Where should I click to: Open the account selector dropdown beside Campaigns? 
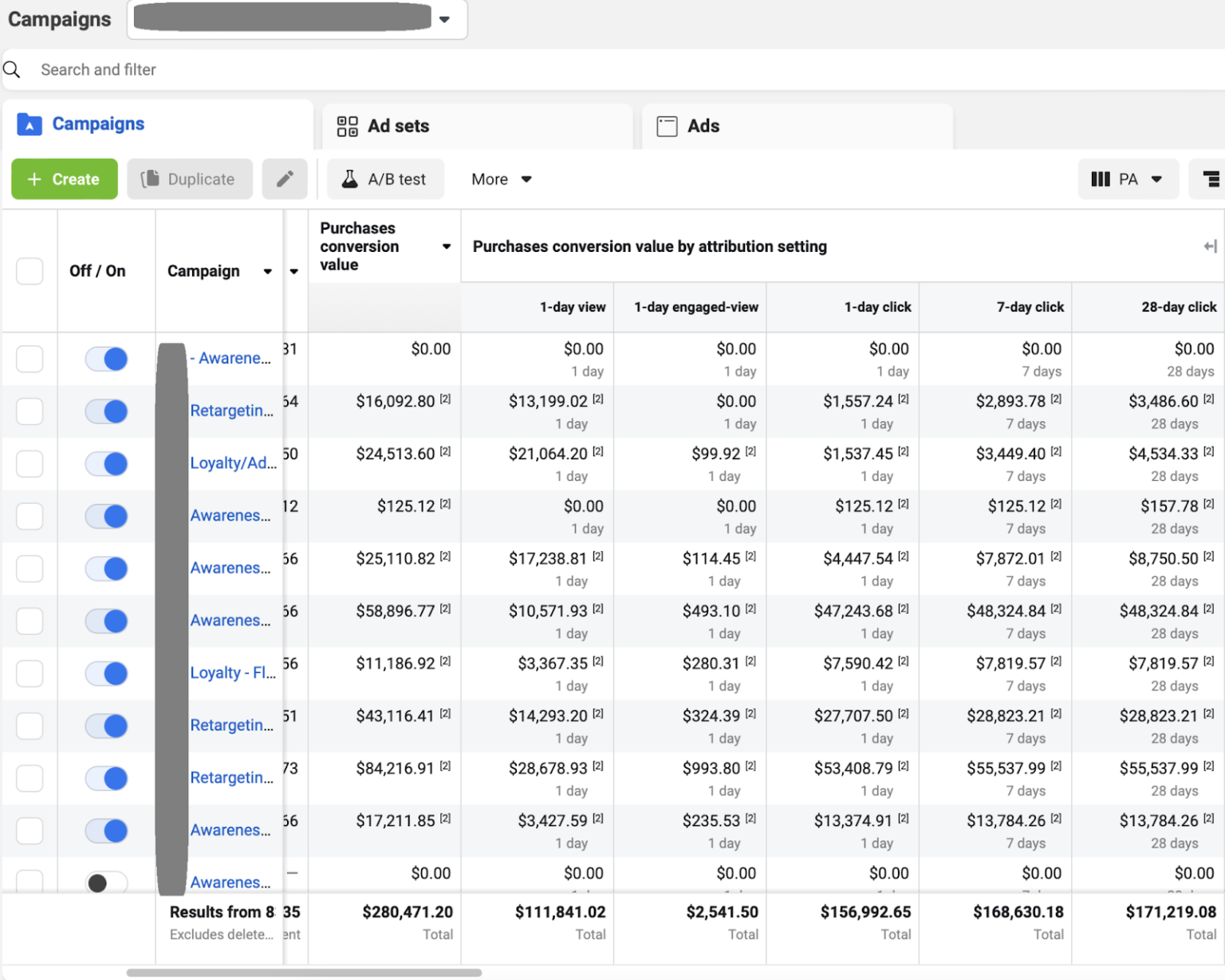(x=444, y=19)
